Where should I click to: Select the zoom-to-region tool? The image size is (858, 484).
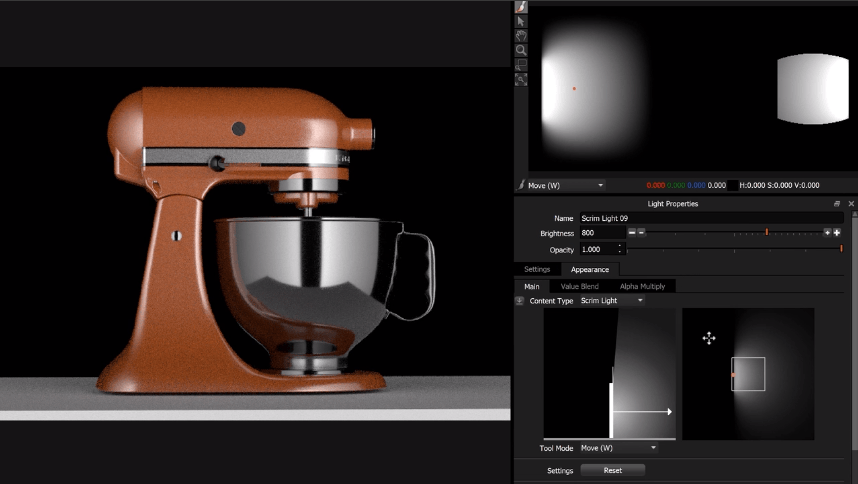click(x=521, y=65)
